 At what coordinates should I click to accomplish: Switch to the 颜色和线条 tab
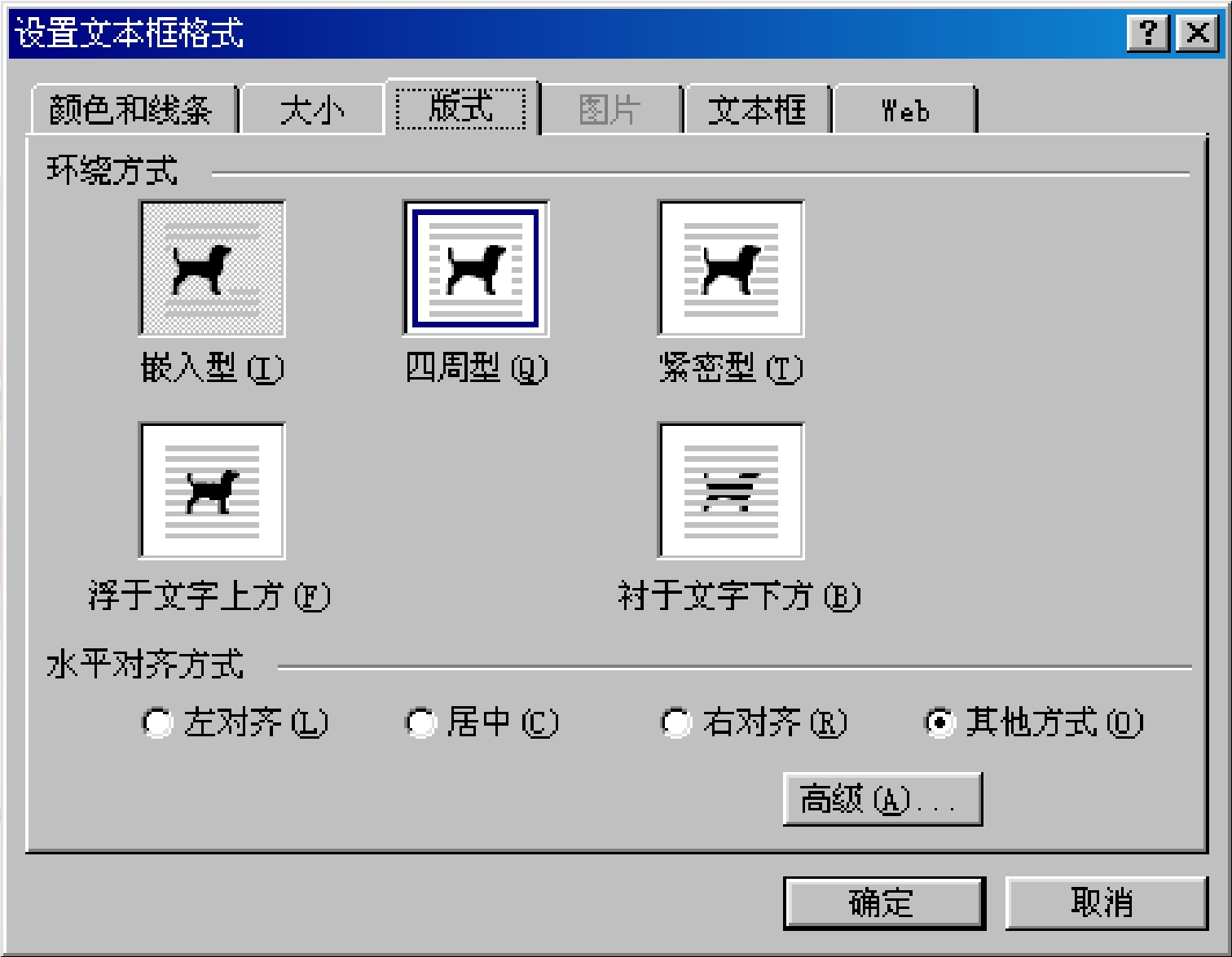click(133, 109)
